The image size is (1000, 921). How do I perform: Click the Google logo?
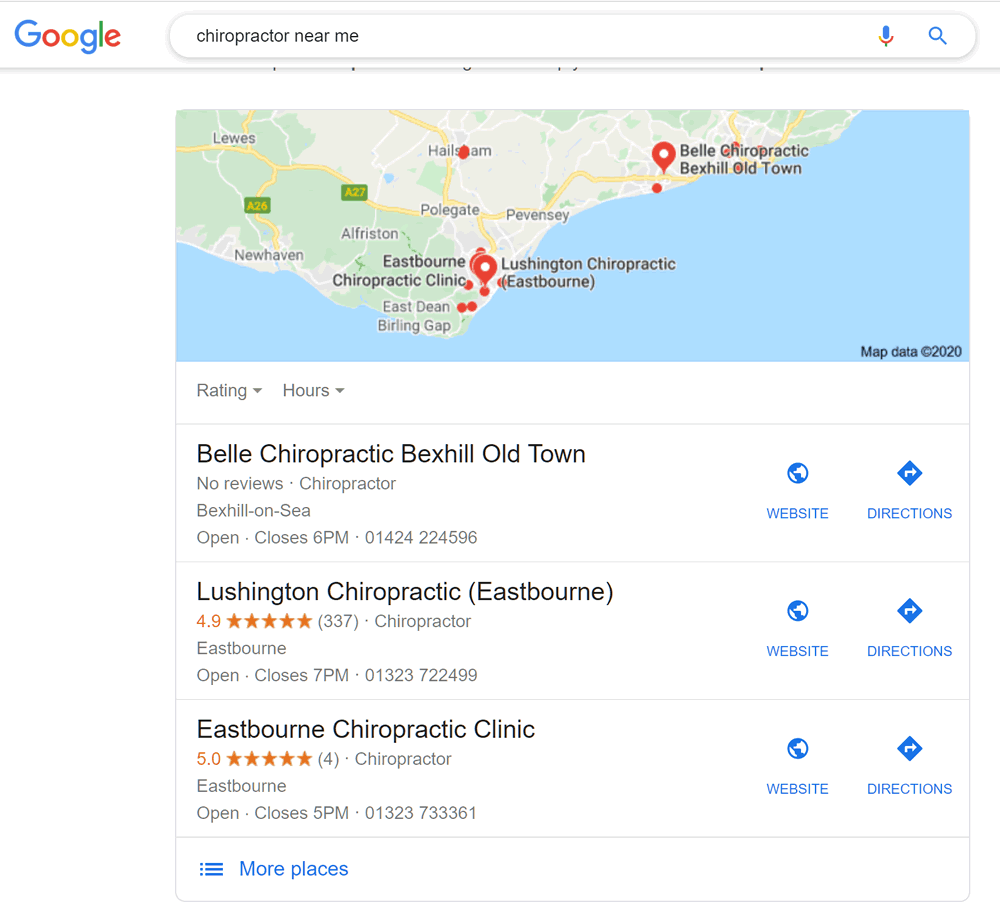point(68,36)
